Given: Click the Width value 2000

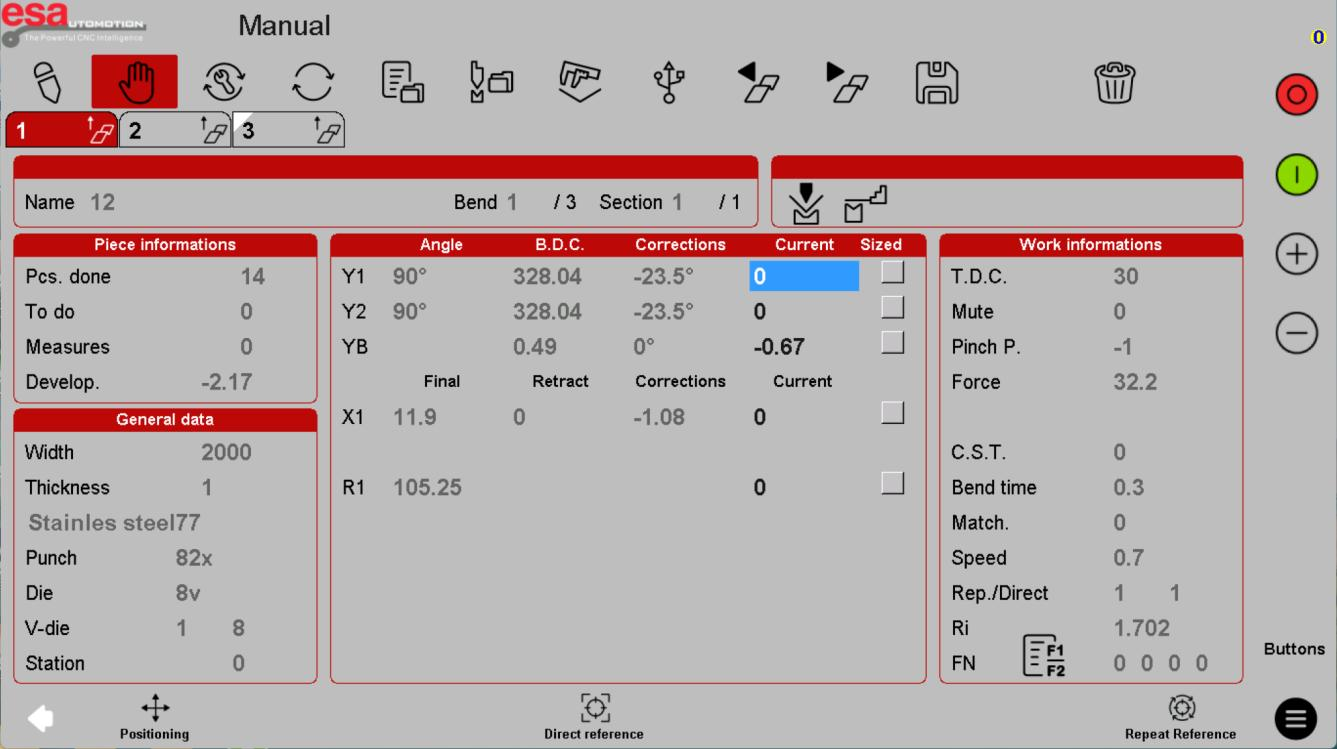Looking at the screenshot, I should tap(226, 452).
